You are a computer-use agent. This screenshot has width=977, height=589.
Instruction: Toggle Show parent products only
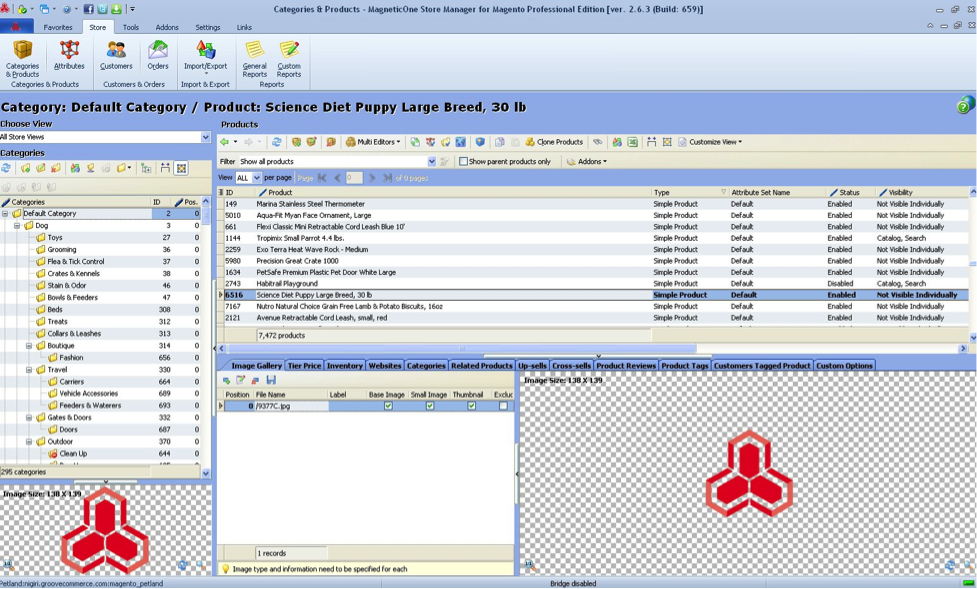click(x=463, y=161)
